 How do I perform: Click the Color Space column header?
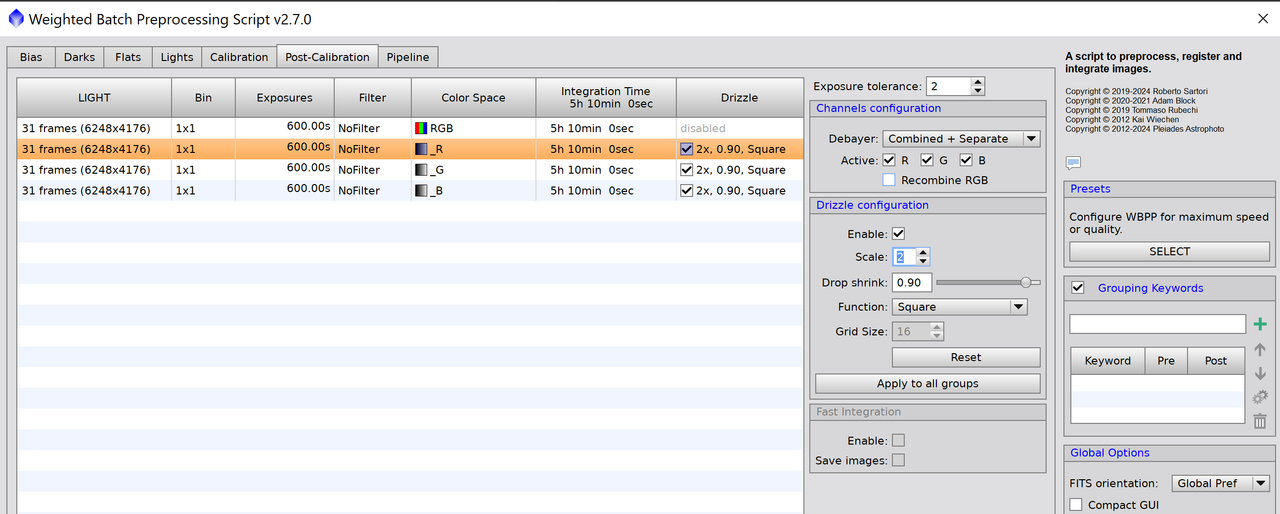pos(473,98)
